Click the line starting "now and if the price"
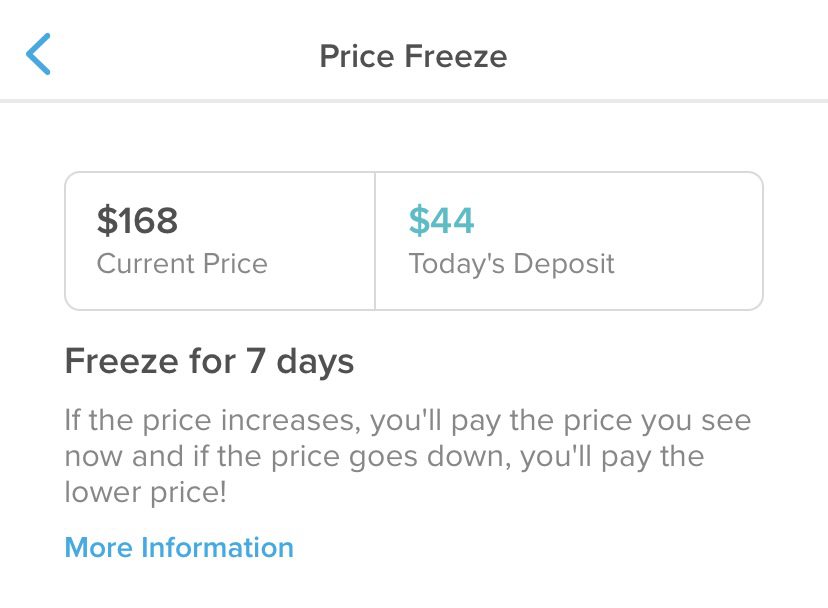828x608 pixels. [384, 457]
